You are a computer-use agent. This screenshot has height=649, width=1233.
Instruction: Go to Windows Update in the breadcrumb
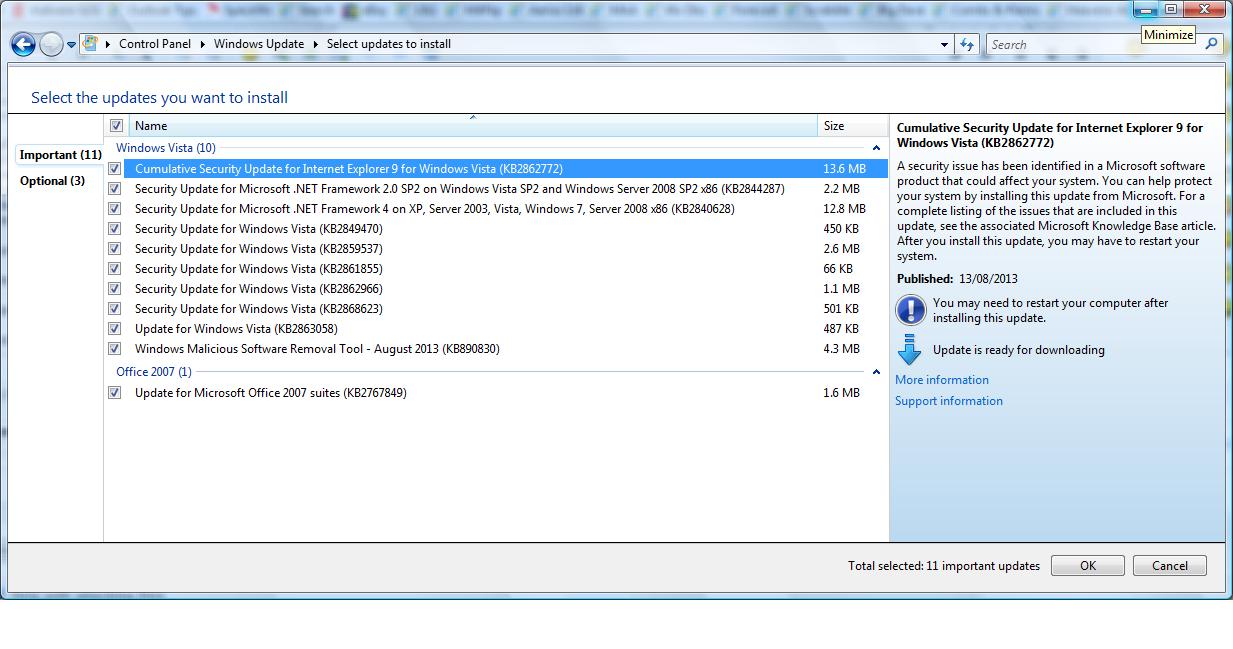(259, 44)
